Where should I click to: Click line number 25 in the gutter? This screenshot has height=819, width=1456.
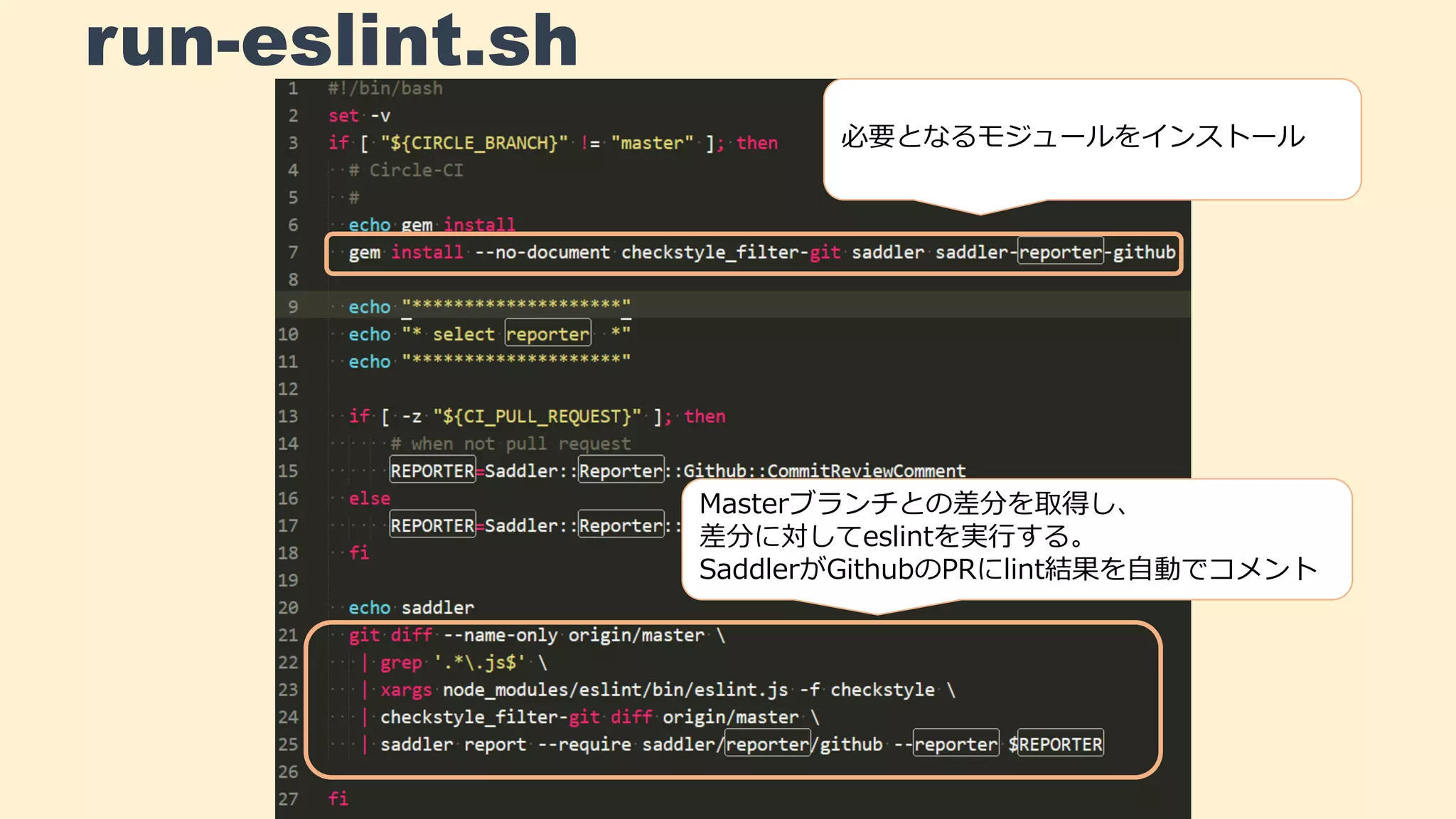pyautogui.click(x=288, y=744)
